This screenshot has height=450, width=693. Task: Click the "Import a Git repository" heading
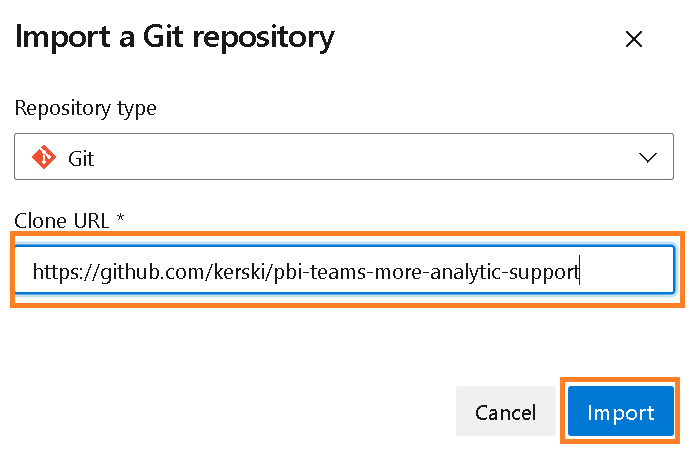click(x=175, y=38)
